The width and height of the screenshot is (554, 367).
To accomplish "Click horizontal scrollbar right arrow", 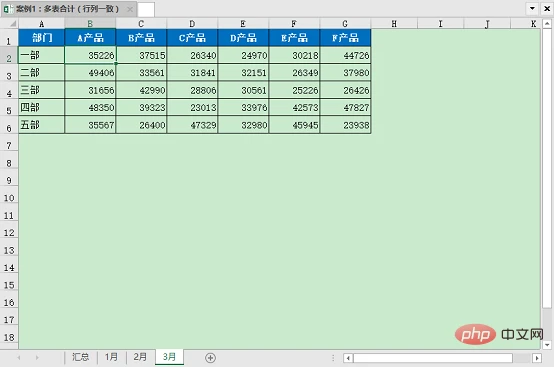I will coord(537,358).
